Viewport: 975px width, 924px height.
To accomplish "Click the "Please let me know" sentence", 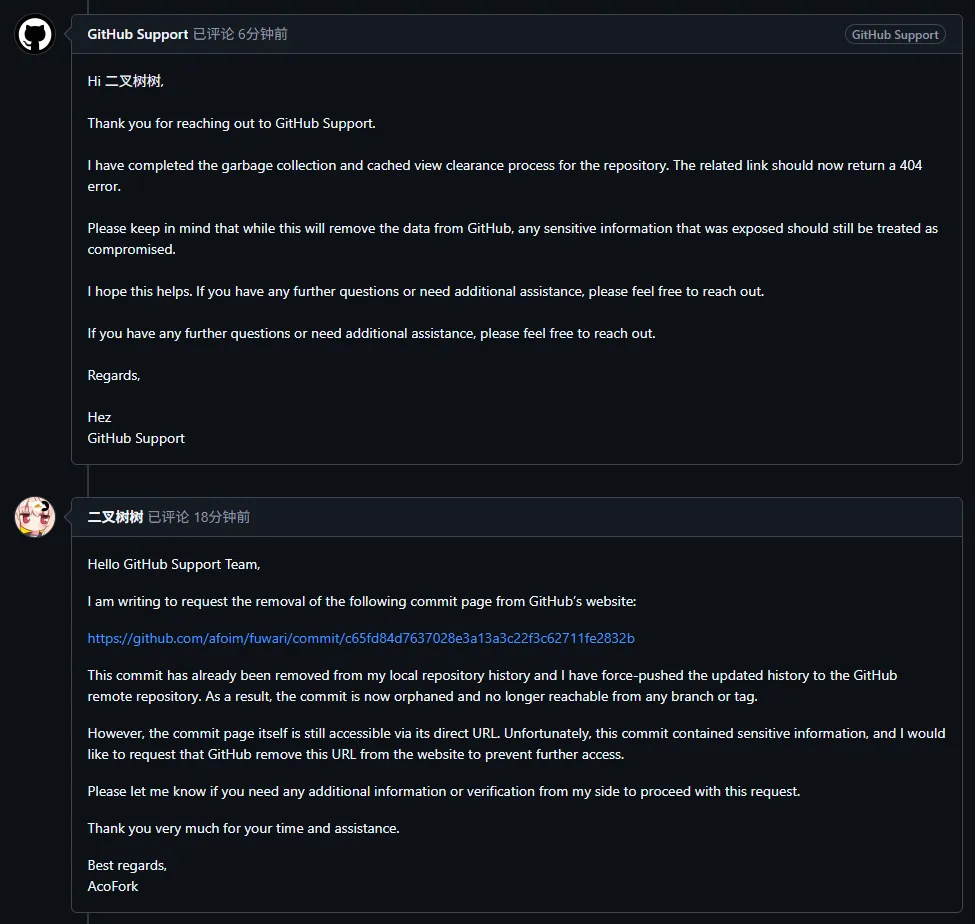I will point(444,791).
